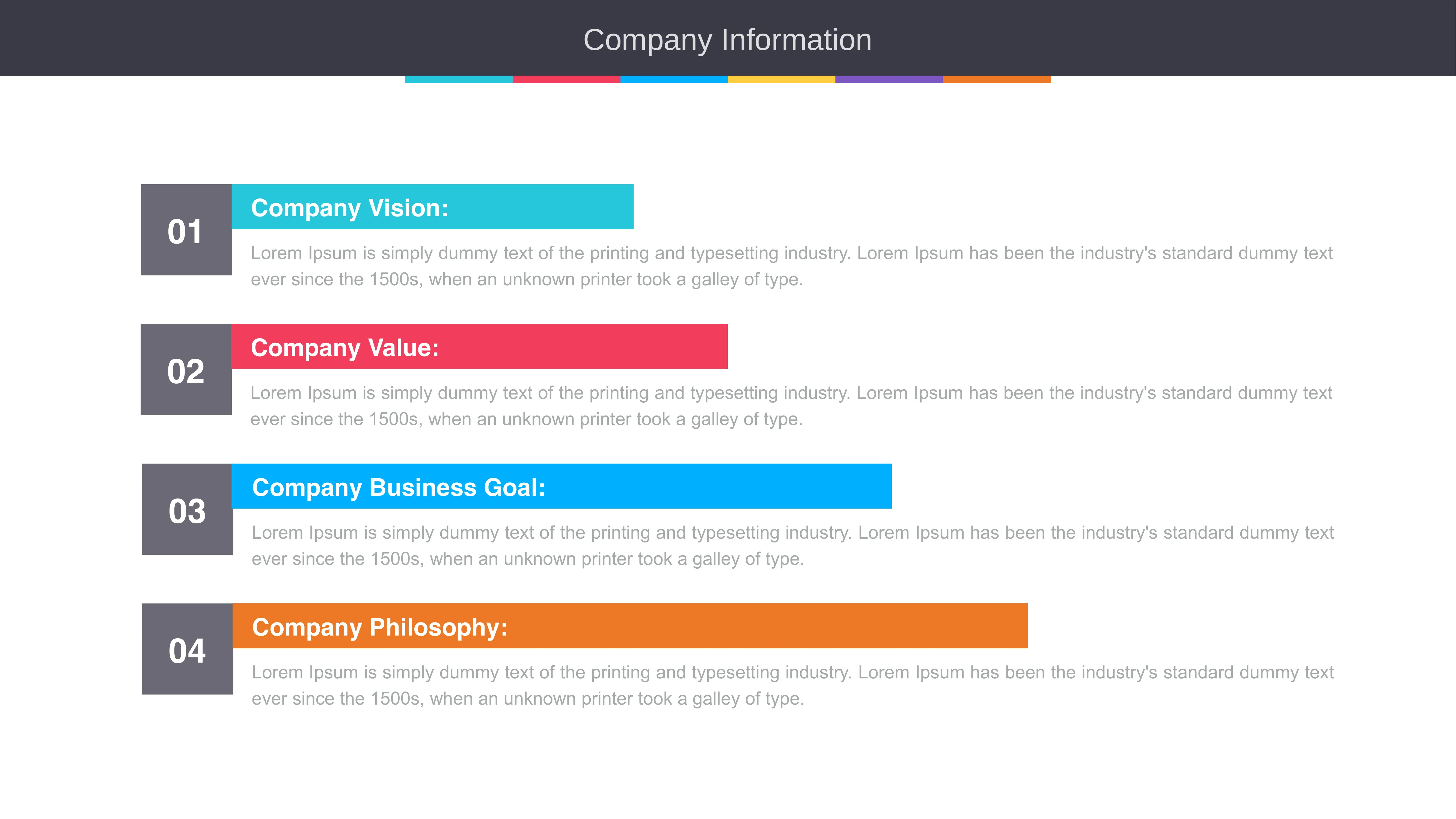The image size is (1456, 819).
Task: Click the Company Business Goal heading bar
Action: (x=562, y=486)
